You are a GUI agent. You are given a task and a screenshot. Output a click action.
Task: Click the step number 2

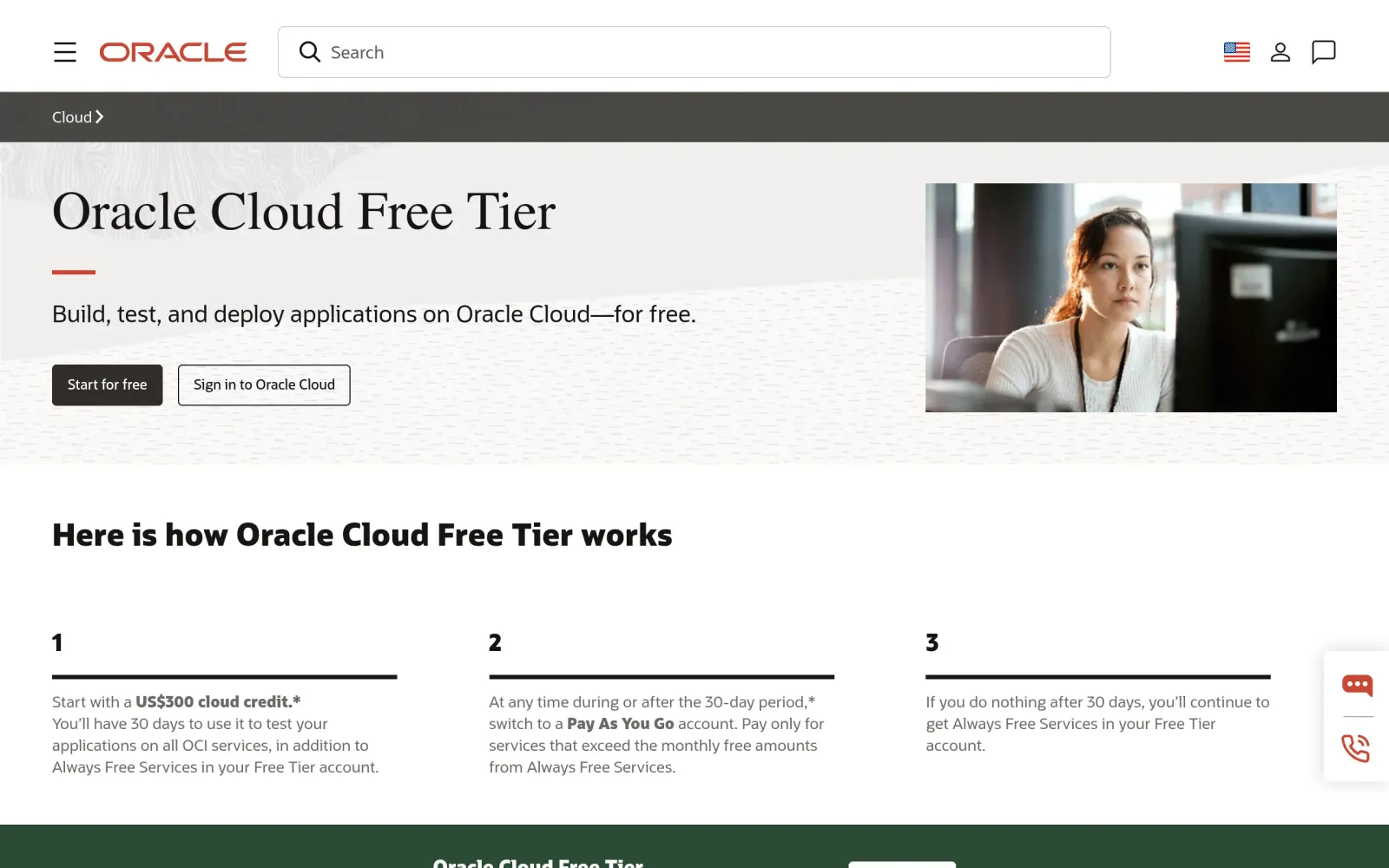tap(495, 642)
